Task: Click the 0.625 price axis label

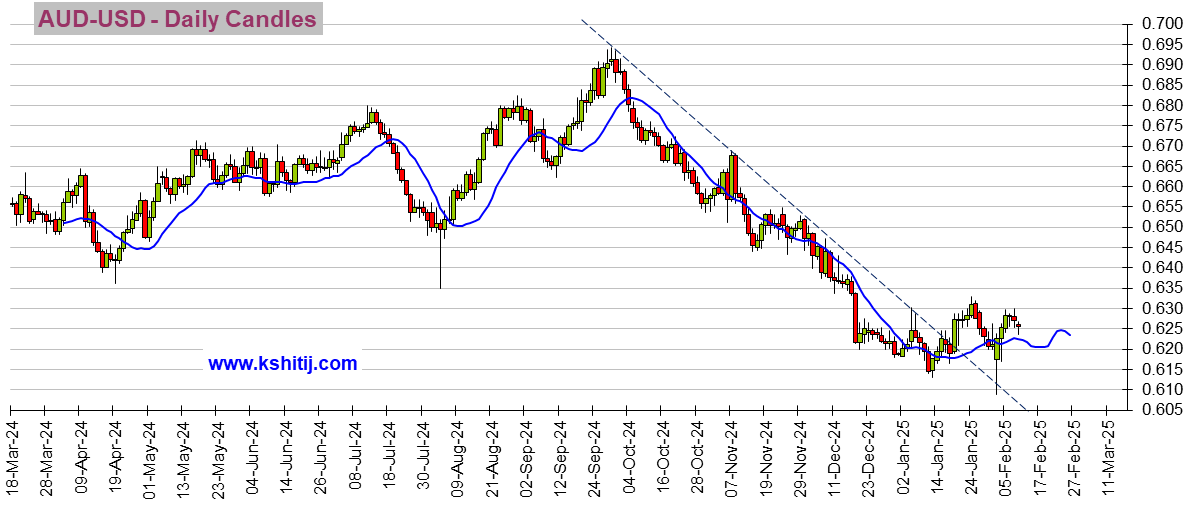Action: pos(1157,328)
